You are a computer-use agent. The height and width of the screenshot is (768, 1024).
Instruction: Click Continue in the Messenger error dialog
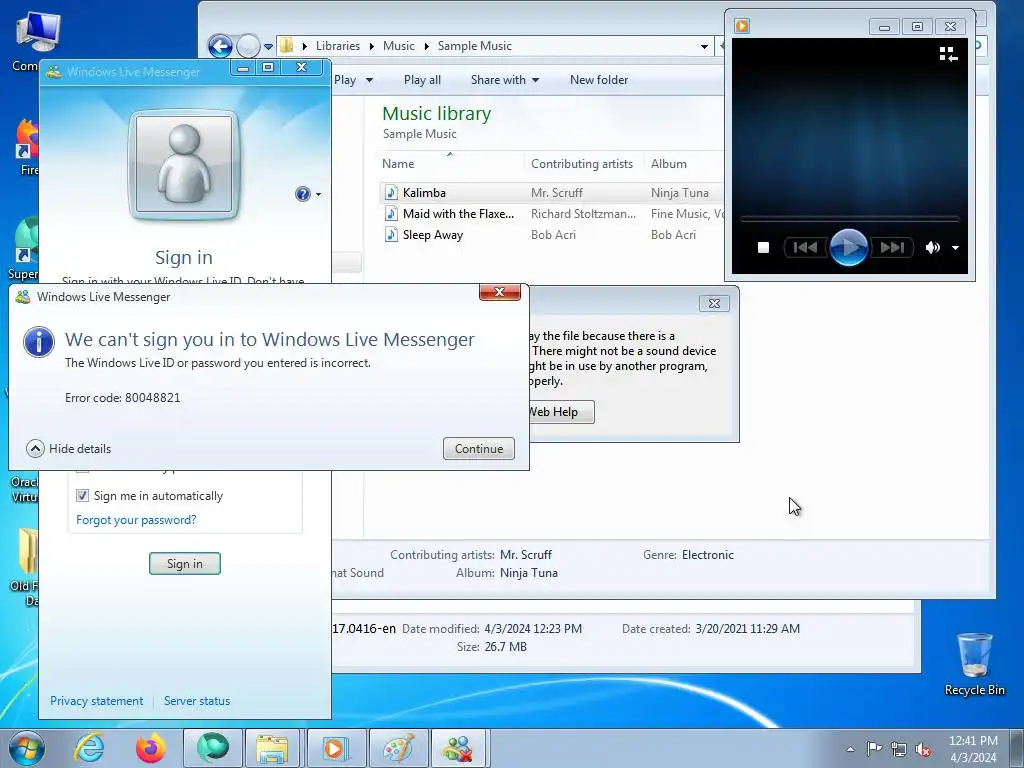point(479,449)
